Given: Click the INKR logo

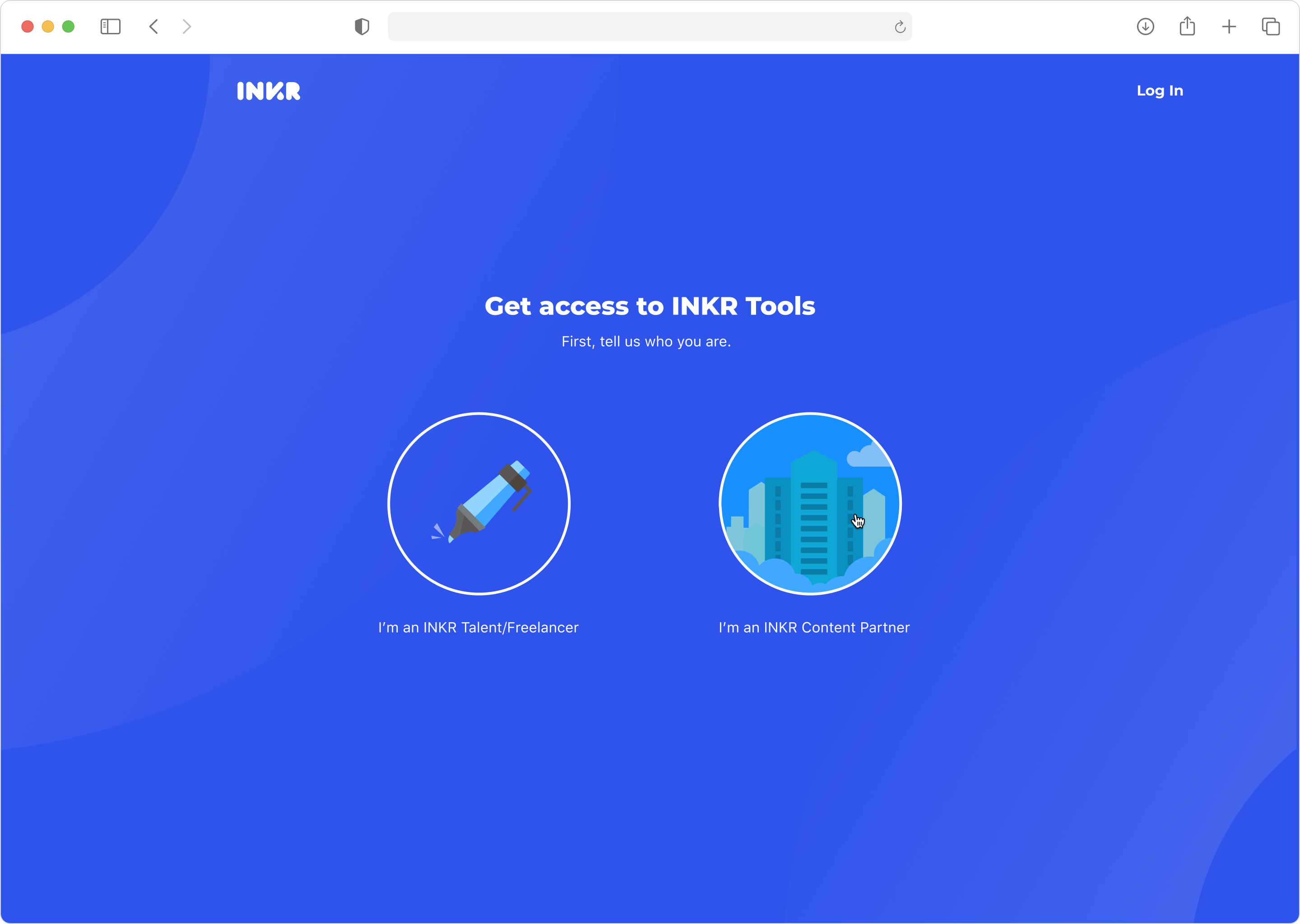Looking at the screenshot, I should pos(268,91).
